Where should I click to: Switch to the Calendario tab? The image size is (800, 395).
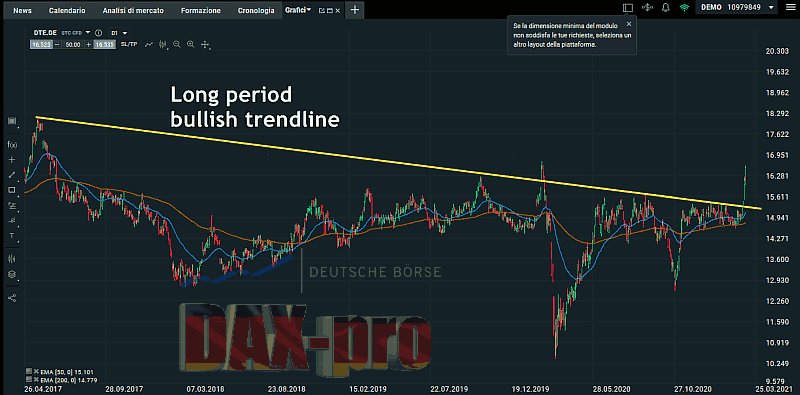67,10
